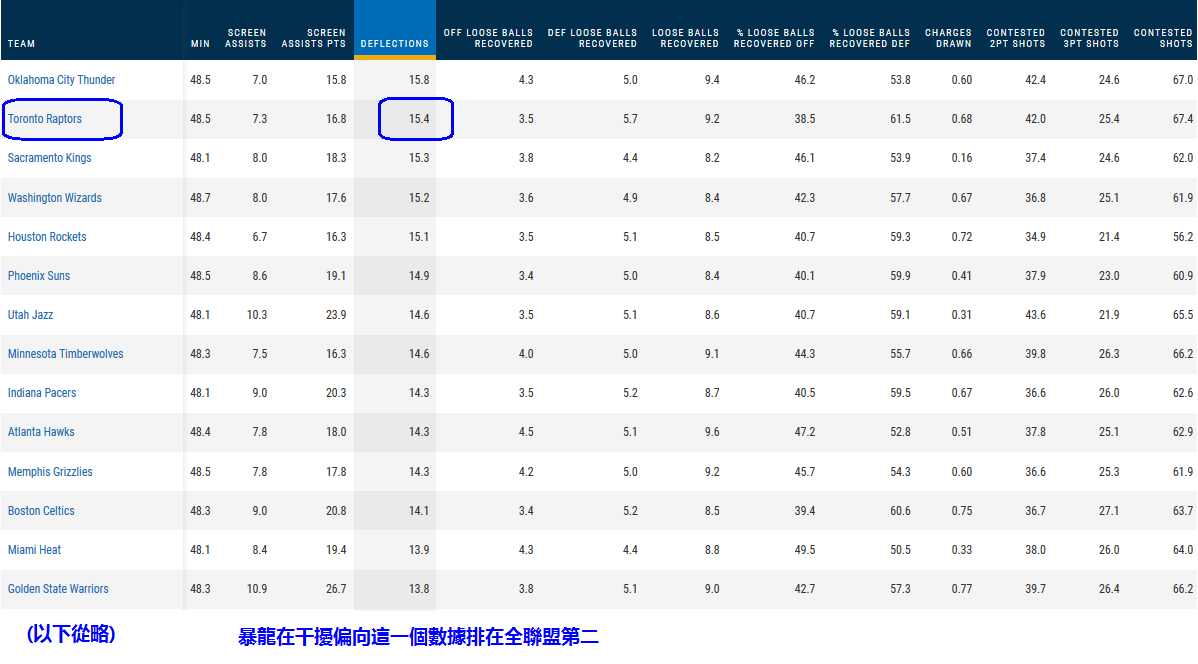Image resolution: width=1198 pixels, height=664 pixels.
Task: Select Golden State Warriors screen assists 10.9
Action: click(257, 588)
